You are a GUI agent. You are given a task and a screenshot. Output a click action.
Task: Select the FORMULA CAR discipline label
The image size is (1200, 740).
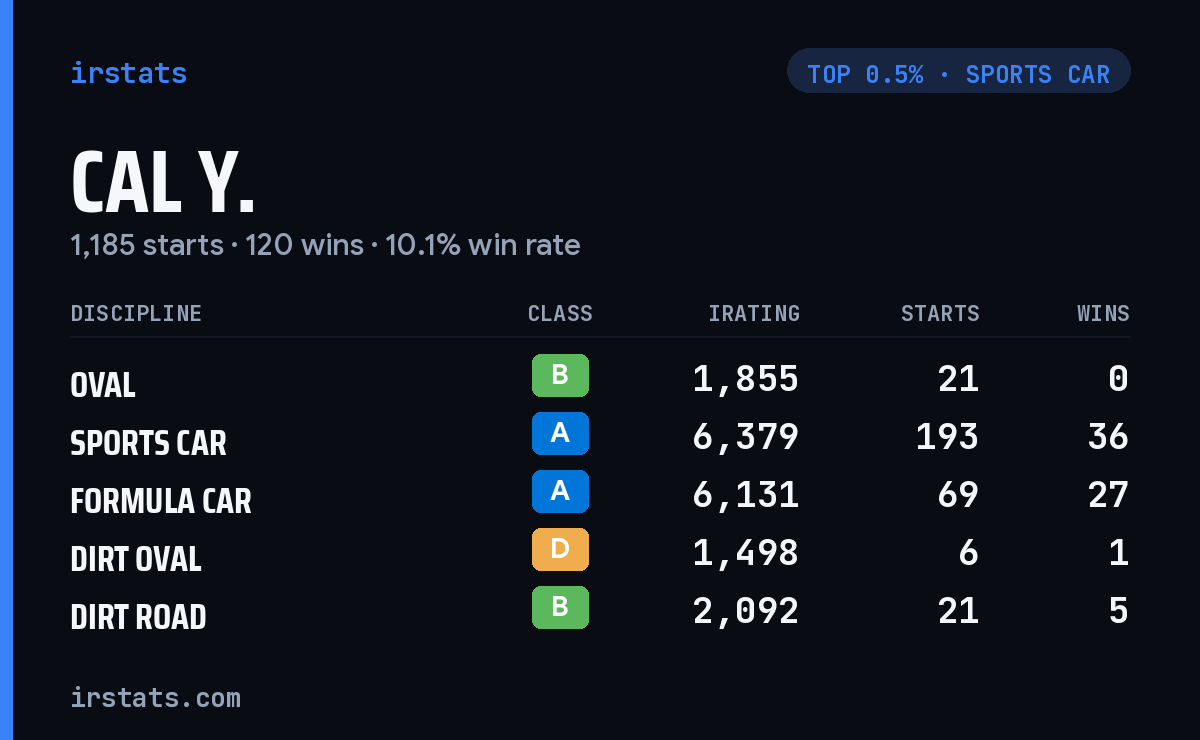click(x=161, y=500)
